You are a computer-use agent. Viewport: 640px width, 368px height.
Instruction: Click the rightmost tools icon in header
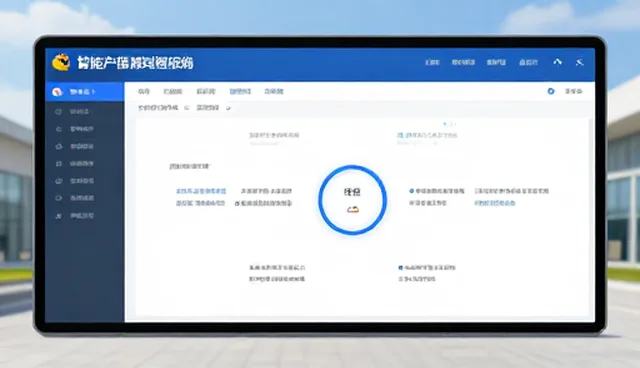580,62
